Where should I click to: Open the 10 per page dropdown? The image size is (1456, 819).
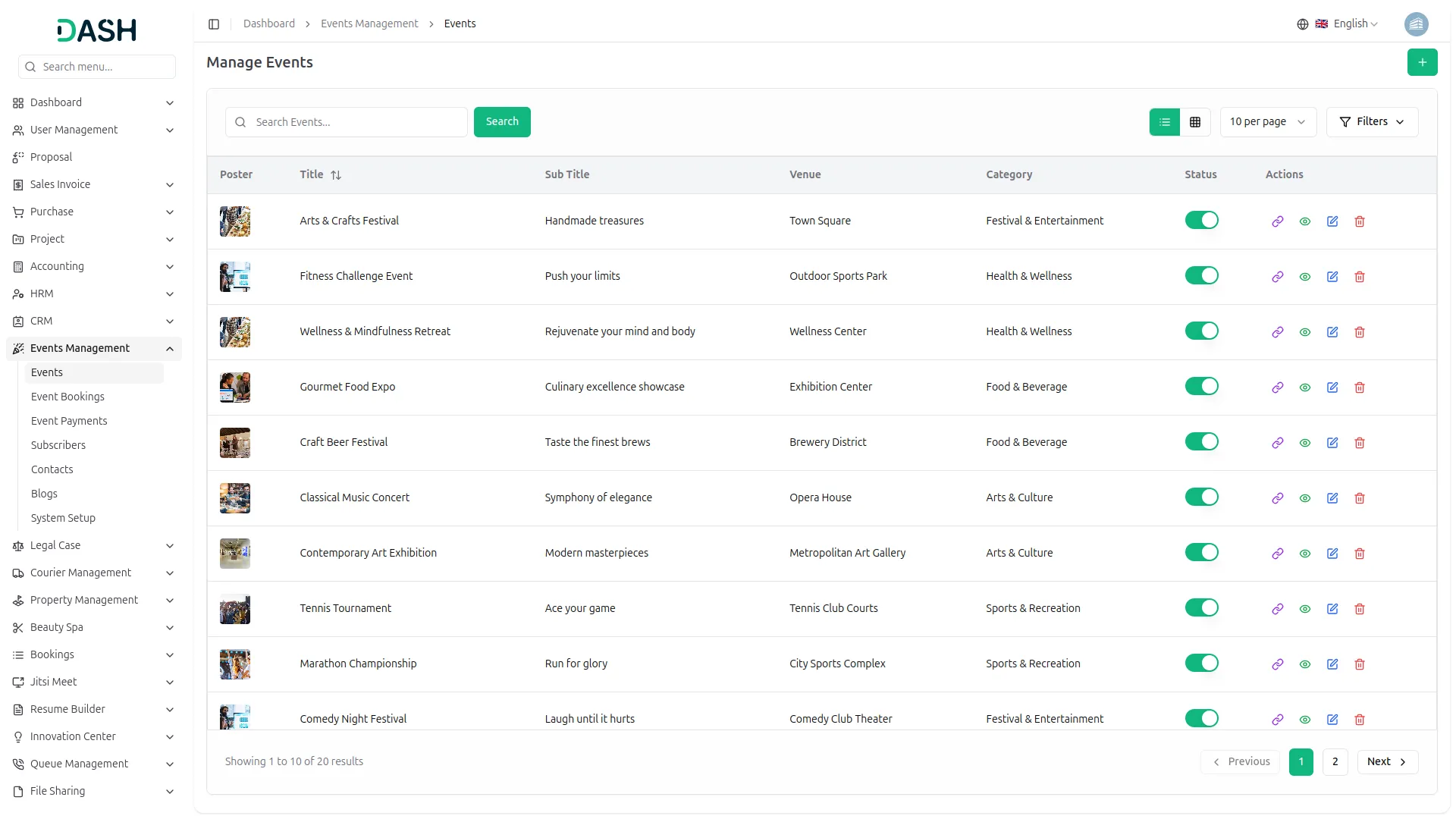pos(1267,122)
